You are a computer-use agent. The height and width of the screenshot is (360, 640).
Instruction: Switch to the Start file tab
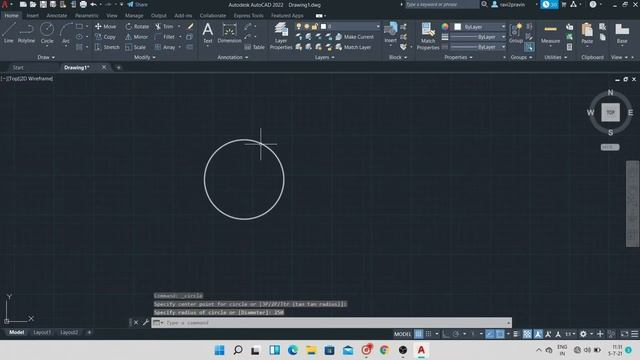(x=18, y=67)
